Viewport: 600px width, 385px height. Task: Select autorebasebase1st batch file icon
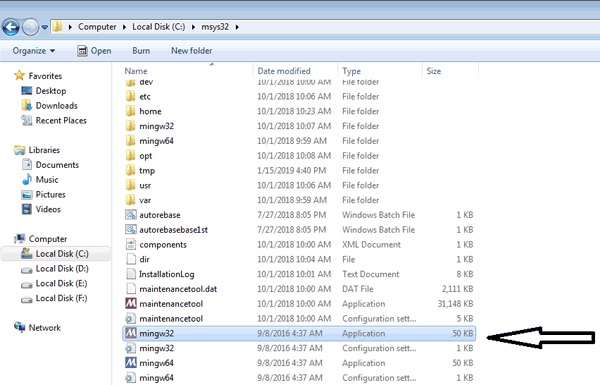click(x=130, y=230)
